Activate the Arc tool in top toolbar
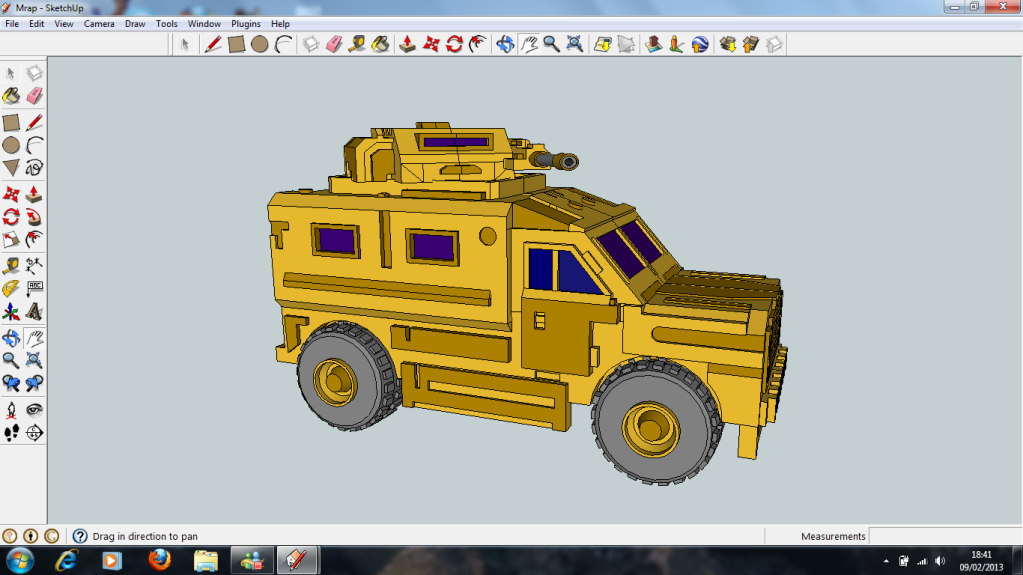Viewport: 1023px width, 575px height. [283, 44]
